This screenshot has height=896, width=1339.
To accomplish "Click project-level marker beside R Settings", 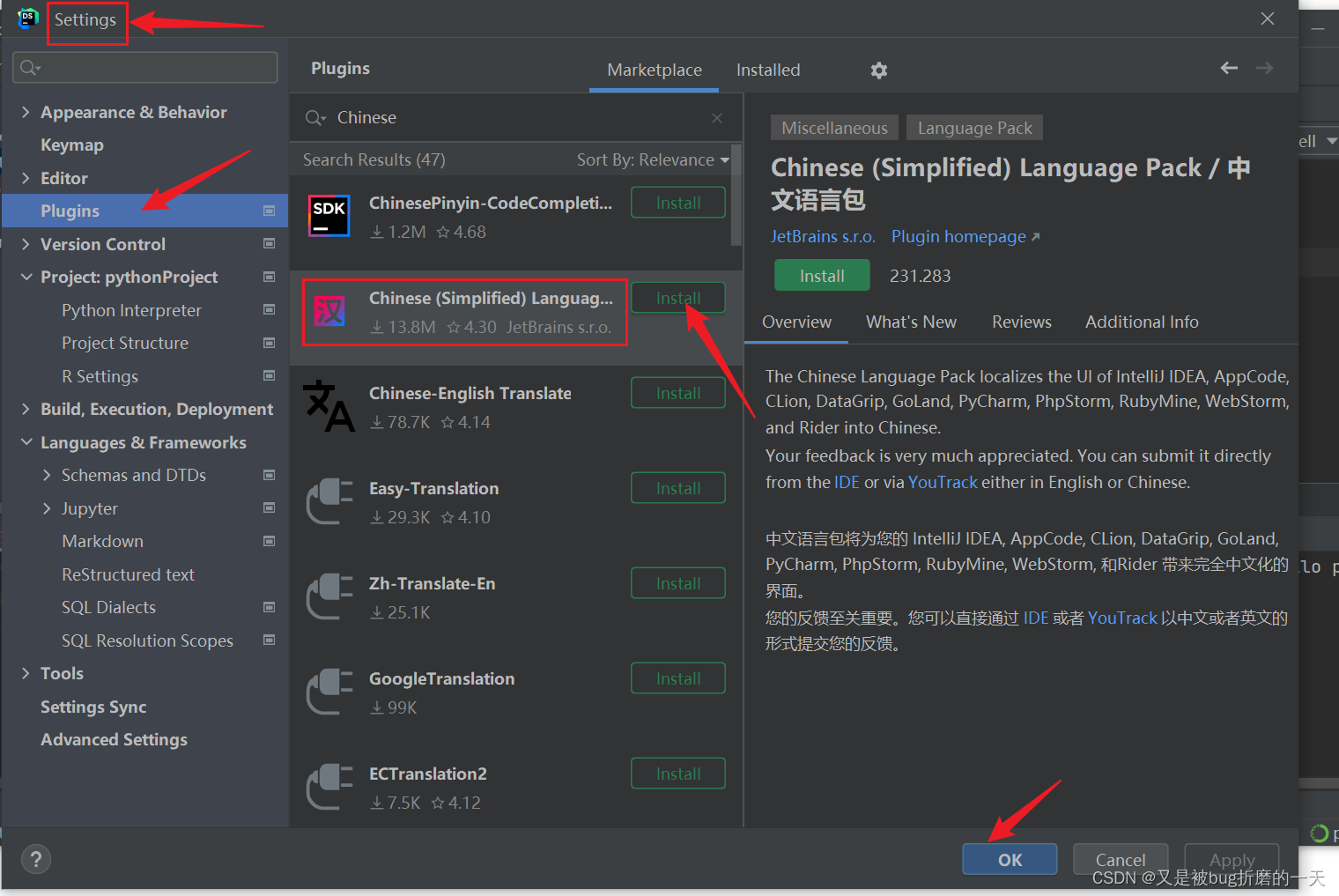I will pos(270,375).
